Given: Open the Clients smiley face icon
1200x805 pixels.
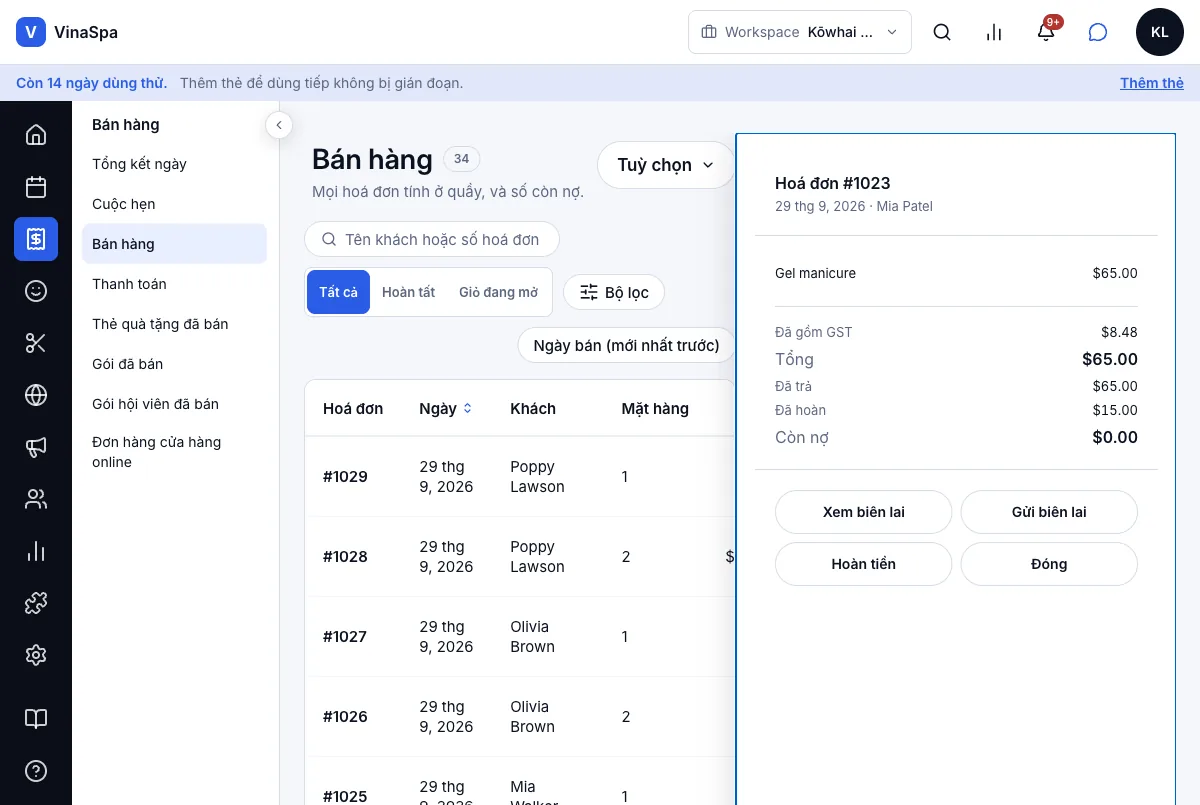Looking at the screenshot, I should click(36, 291).
